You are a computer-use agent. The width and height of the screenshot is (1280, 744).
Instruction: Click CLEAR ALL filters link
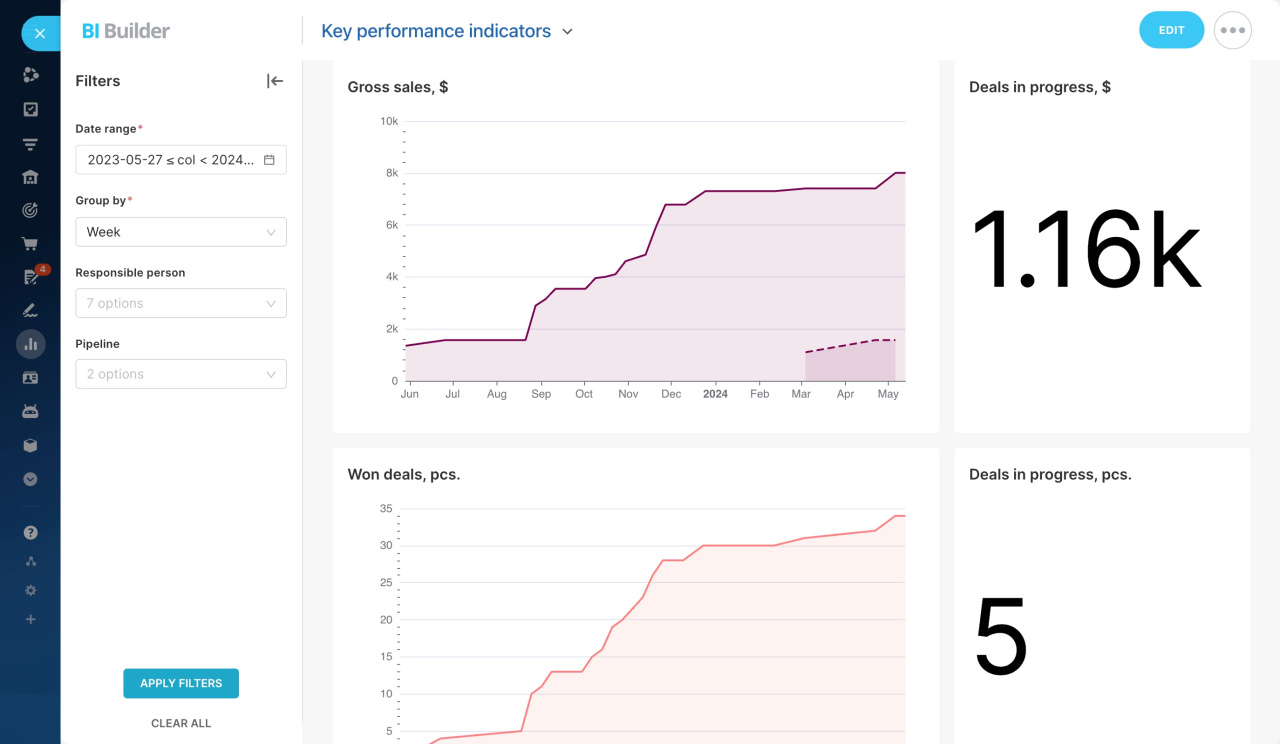click(181, 723)
